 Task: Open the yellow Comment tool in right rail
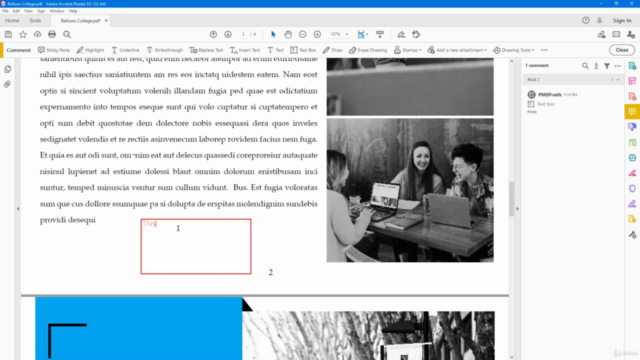tap(632, 111)
